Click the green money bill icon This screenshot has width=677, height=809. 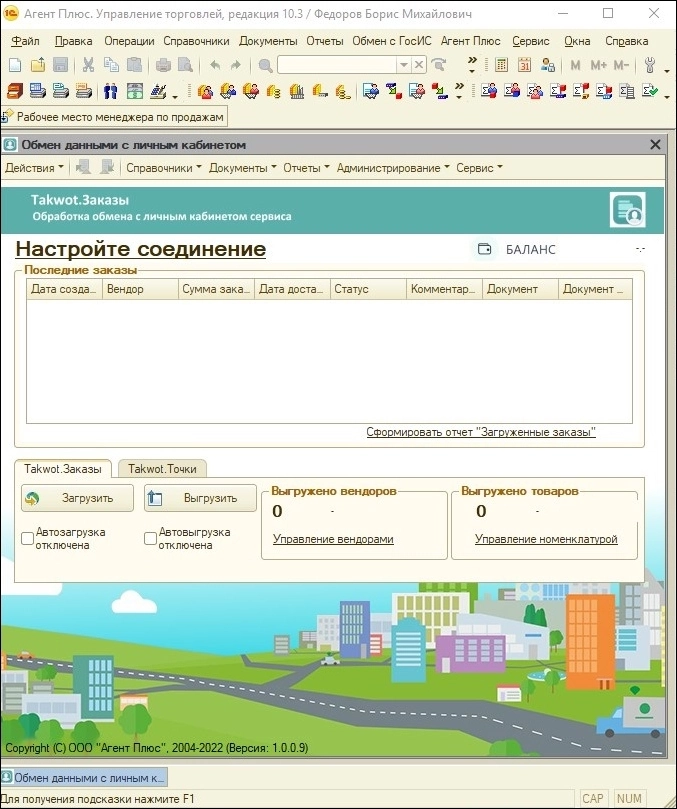pos(135,91)
